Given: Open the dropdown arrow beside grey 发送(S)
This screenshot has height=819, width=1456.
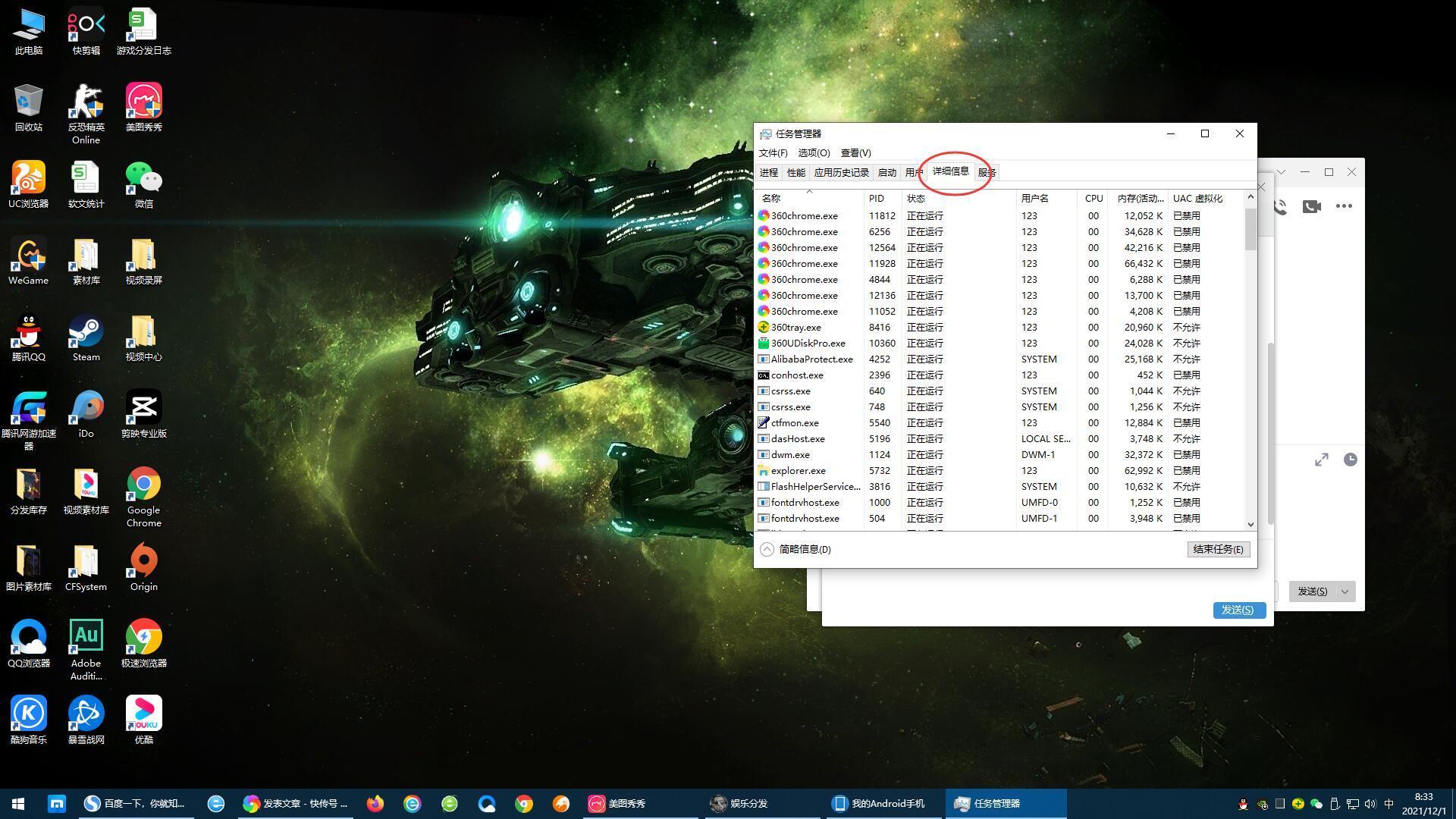Looking at the screenshot, I should pyautogui.click(x=1345, y=591).
